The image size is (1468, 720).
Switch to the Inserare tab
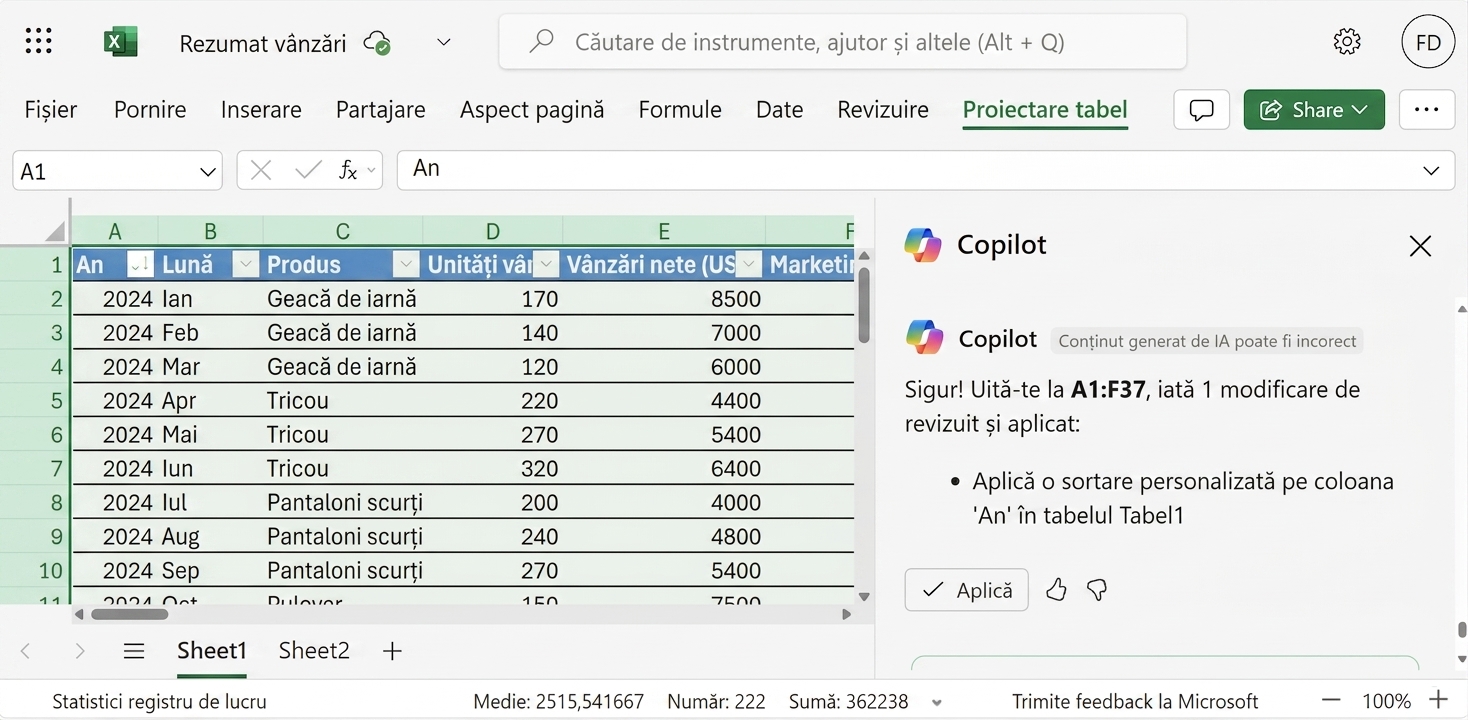261,110
